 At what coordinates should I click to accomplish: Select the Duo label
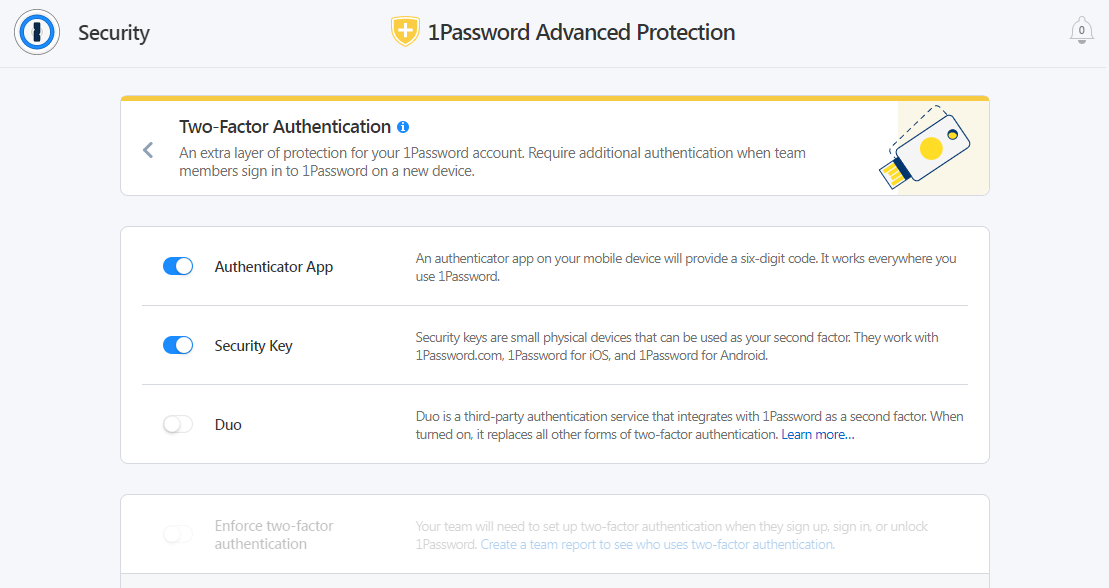228,425
